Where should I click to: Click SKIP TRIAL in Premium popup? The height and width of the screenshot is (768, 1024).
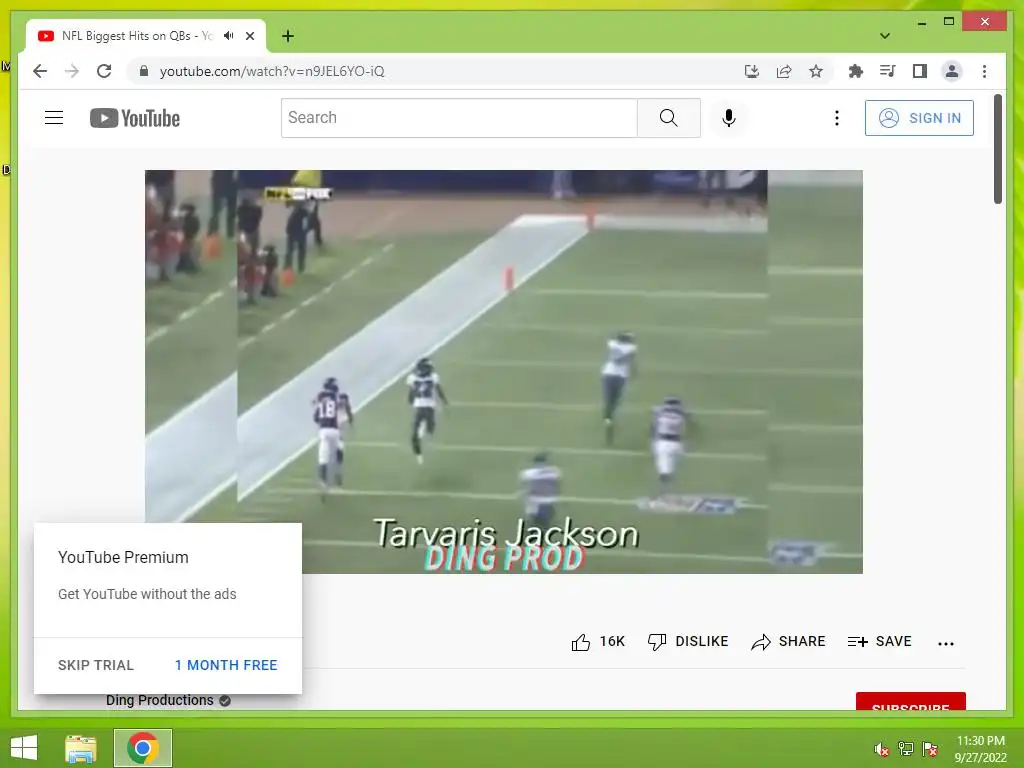tap(96, 665)
